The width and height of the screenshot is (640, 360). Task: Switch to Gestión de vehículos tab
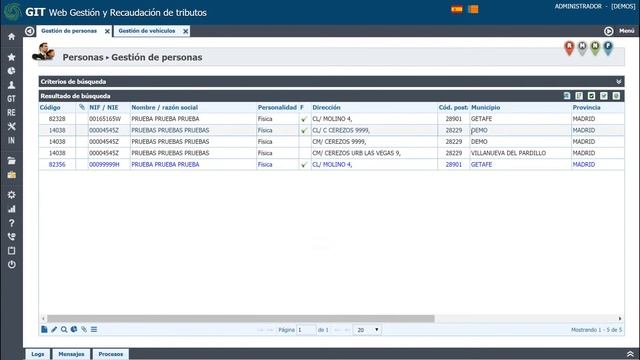tap(147, 31)
